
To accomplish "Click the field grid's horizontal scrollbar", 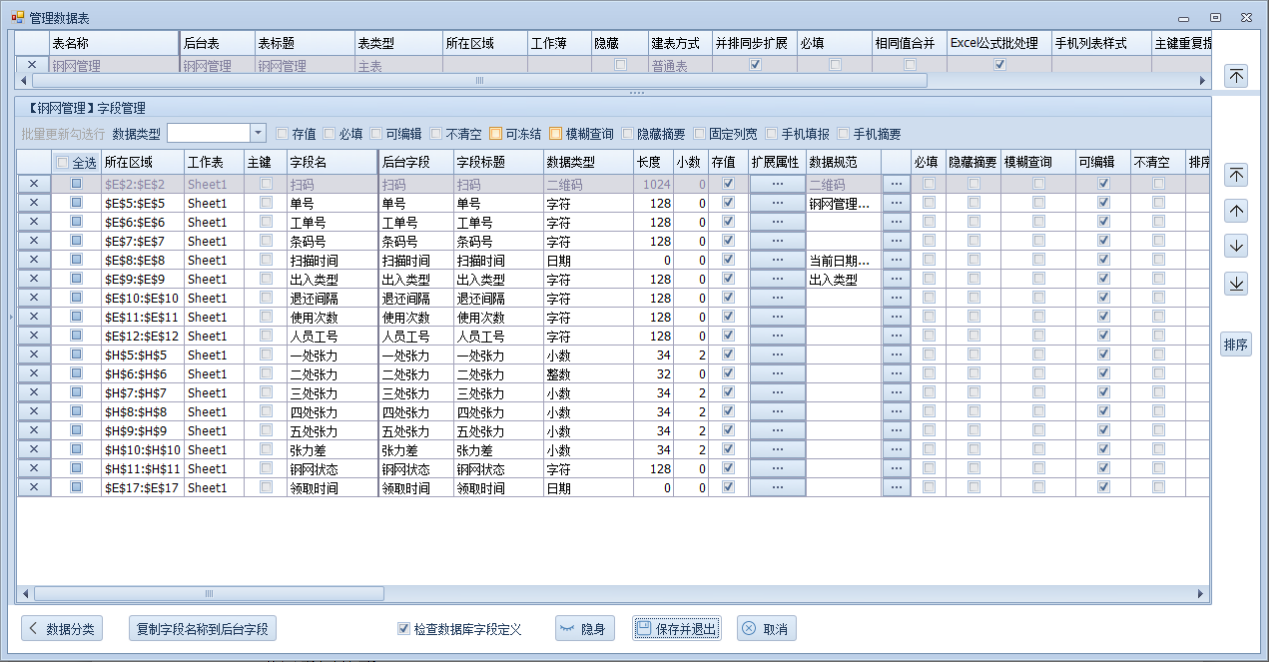I will point(600,594).
